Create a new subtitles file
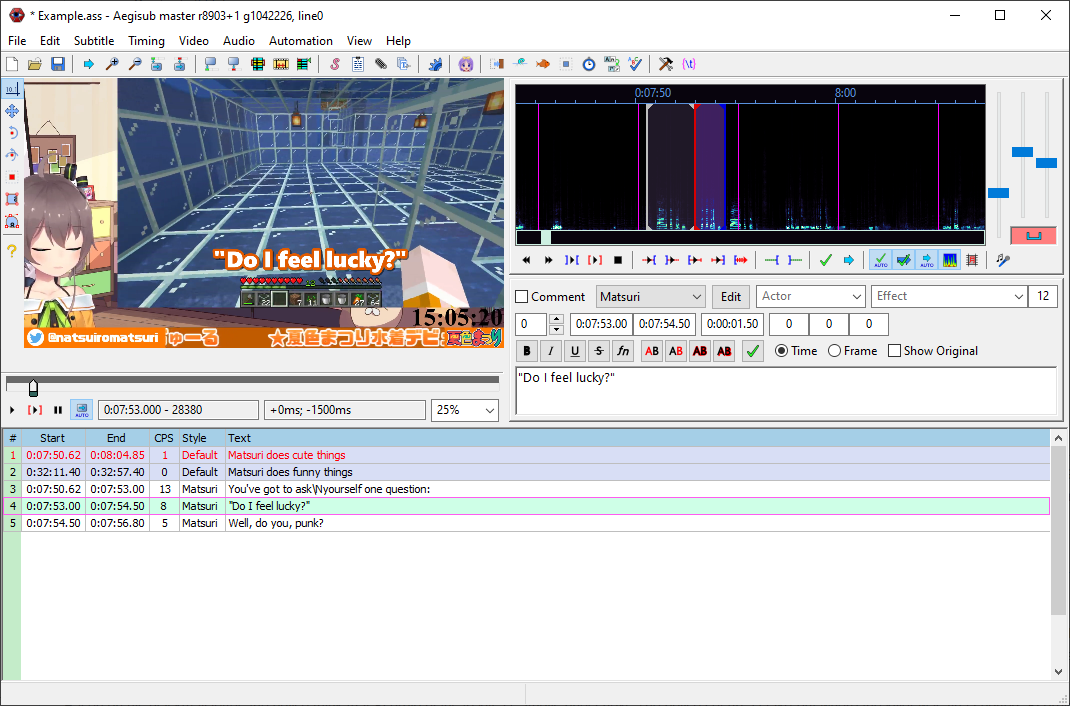The image size is (1070, 706). 12,64
